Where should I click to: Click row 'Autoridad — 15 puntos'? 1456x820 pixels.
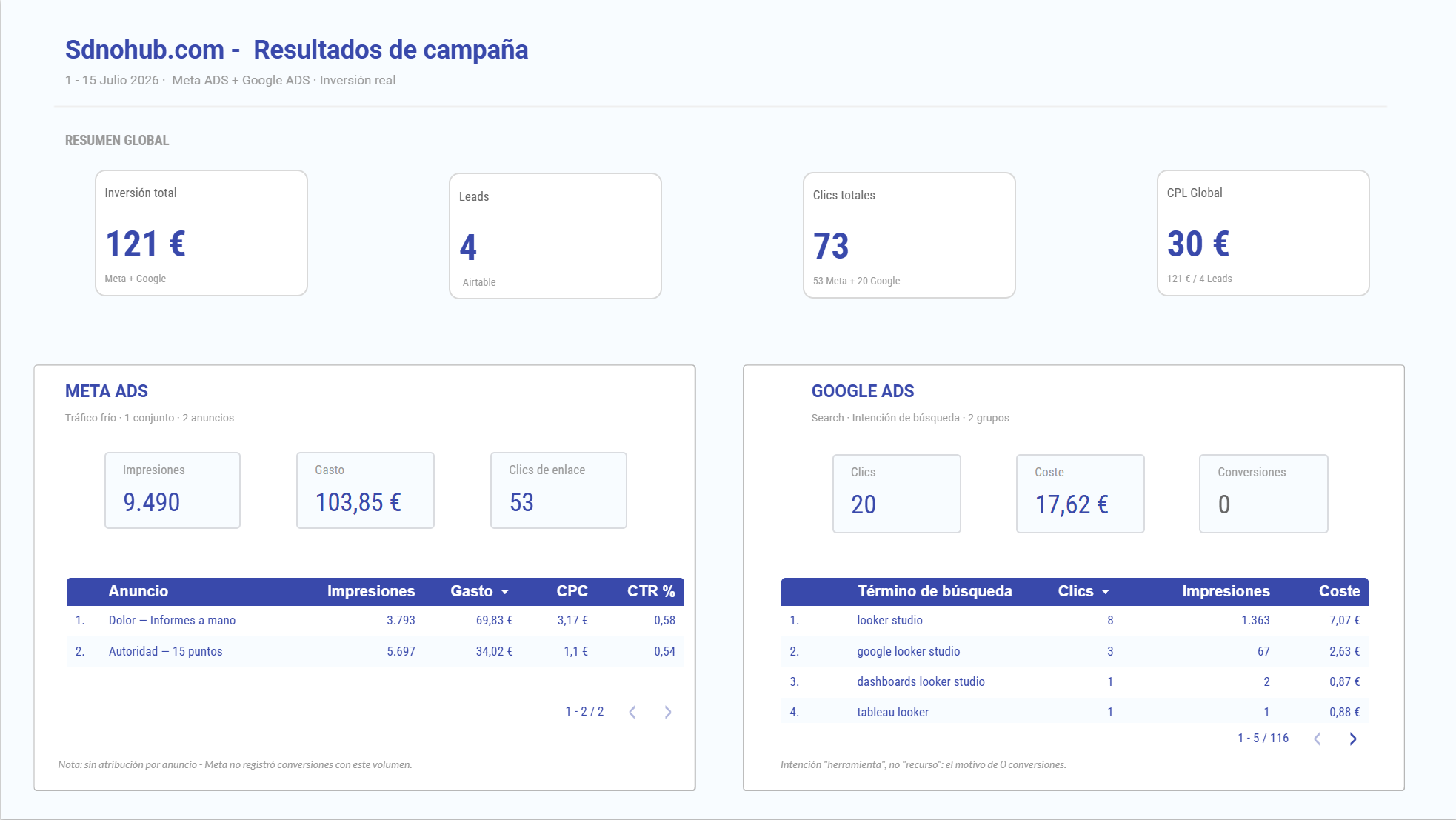click(x=375, y=651)
